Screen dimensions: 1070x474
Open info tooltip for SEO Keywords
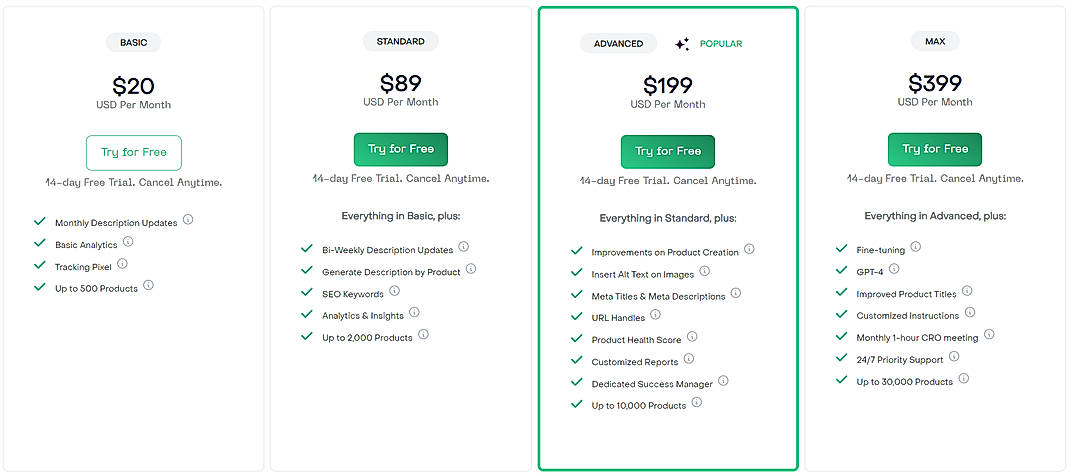[x=394, y=291]
